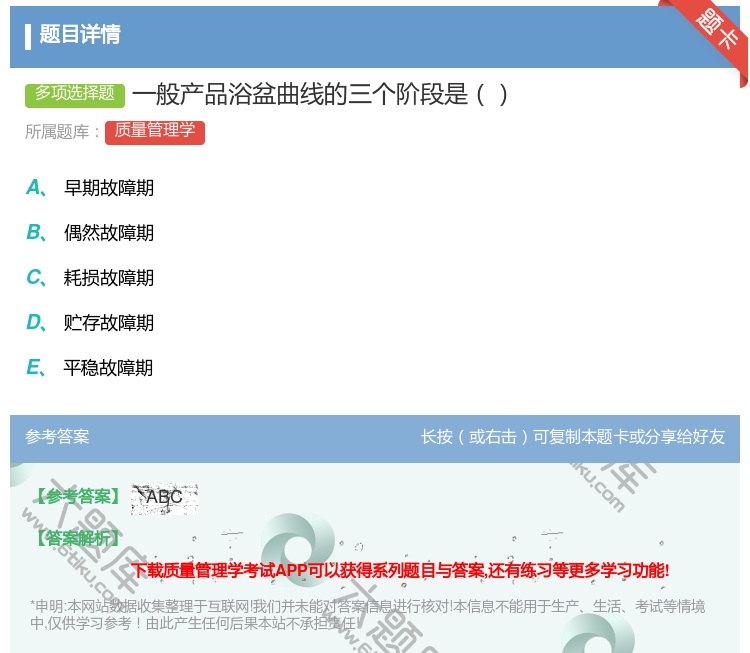Select option A 早期故障期
The image size is (750, 653).
(90, 188)
